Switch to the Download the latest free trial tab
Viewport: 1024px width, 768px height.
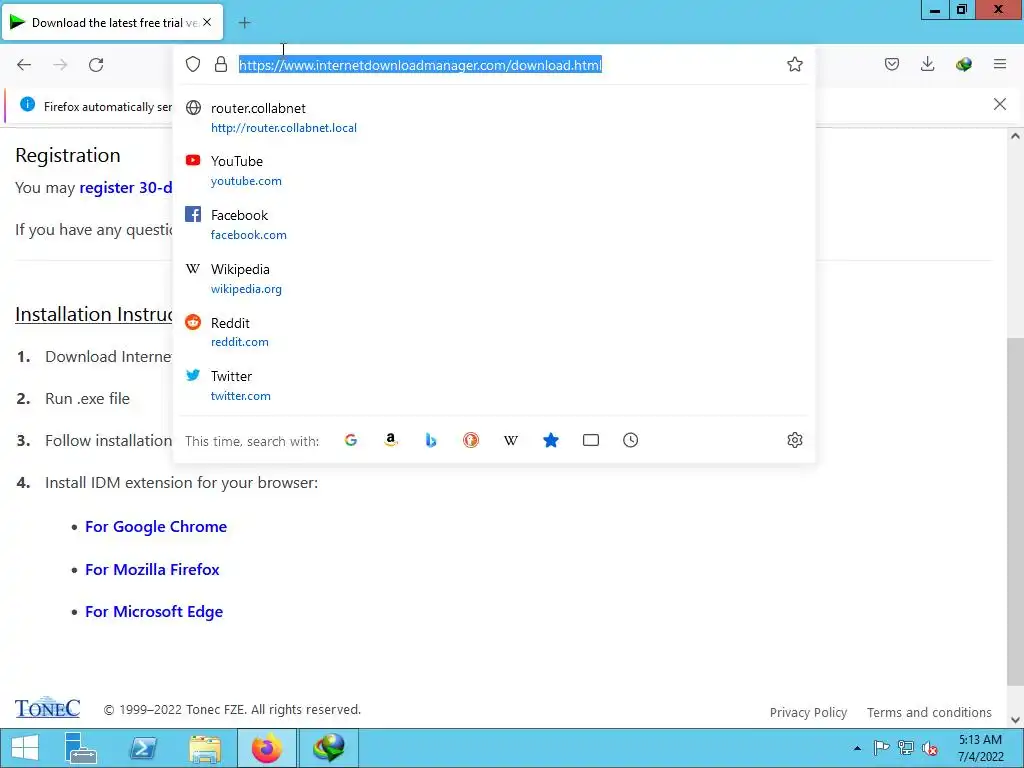coord(112,23)
